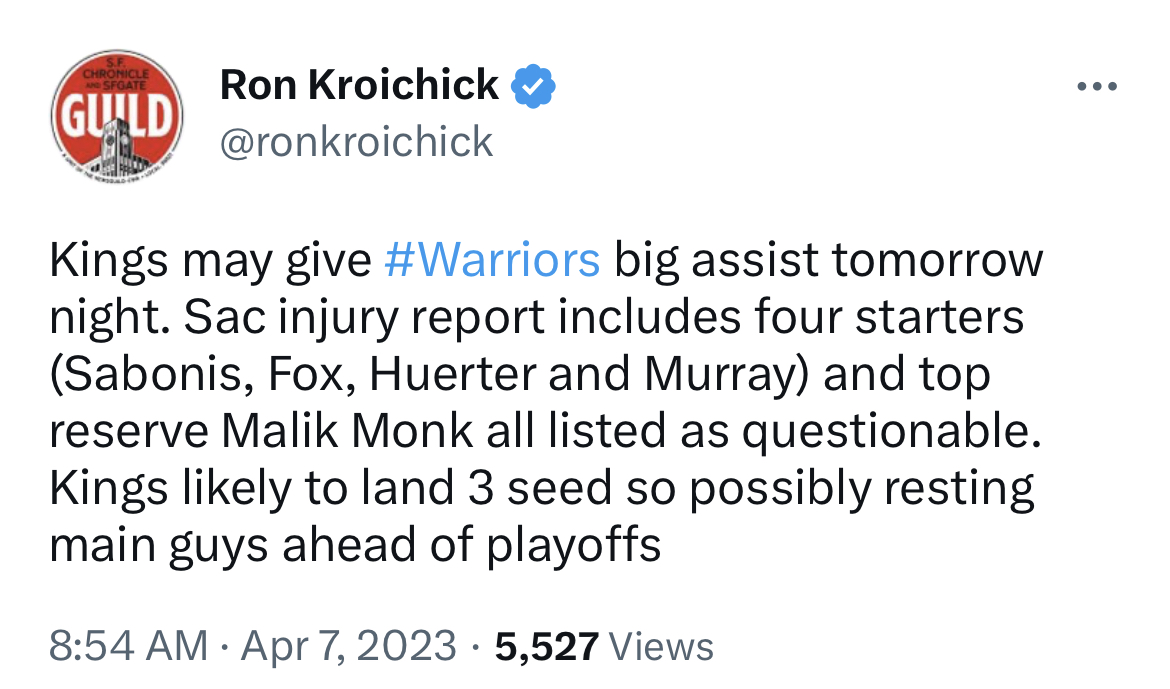Viewport: 1170px width, 689px height.
Task: Click the 8:54 AM timestamp
Action: click(x=128, y=646)
